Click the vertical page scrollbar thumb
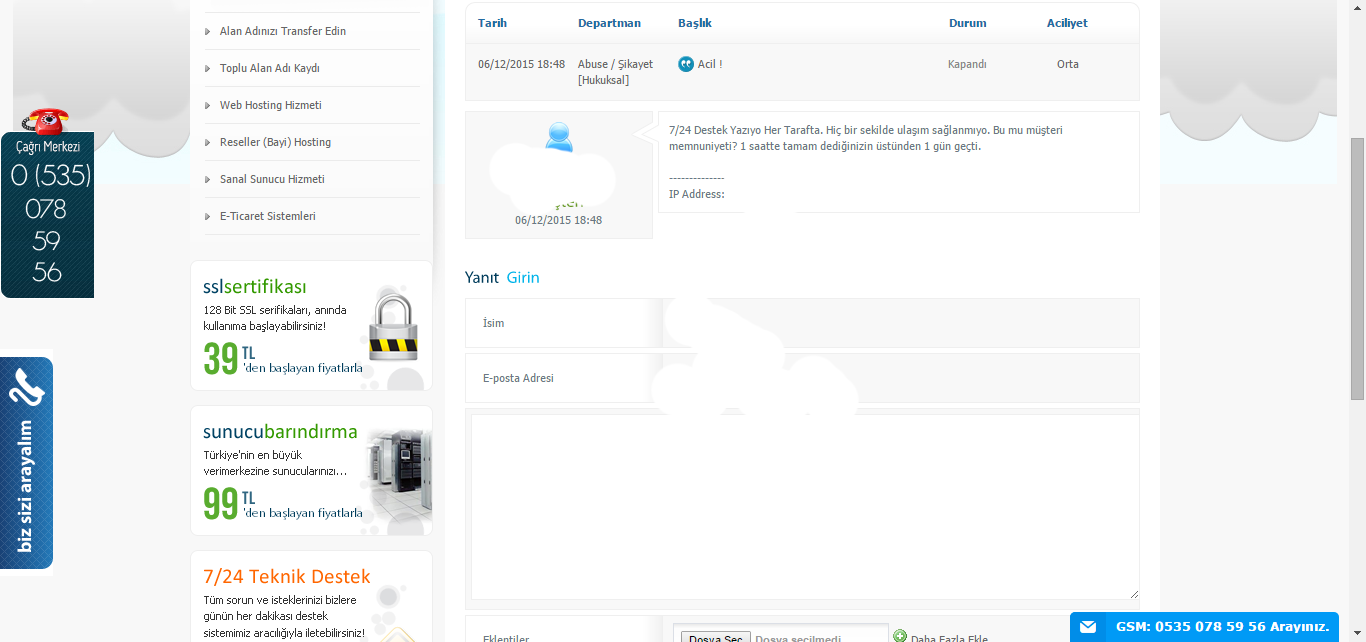1366x642 pixels. 1357,268
